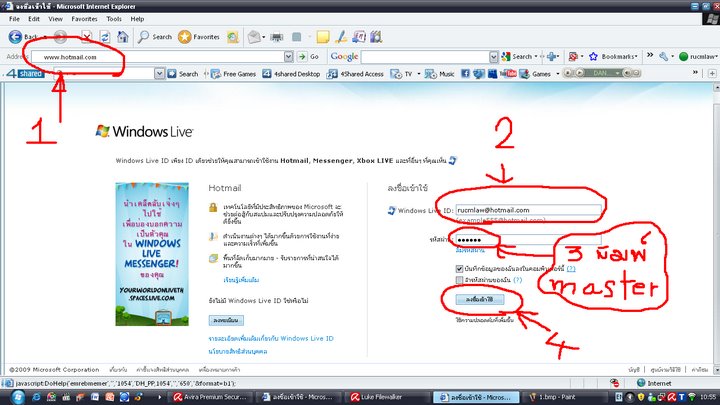Open 4shared Desktop toolbar item
The width and height of the screenshot is (720, 405).
click(x=291, y=73)
